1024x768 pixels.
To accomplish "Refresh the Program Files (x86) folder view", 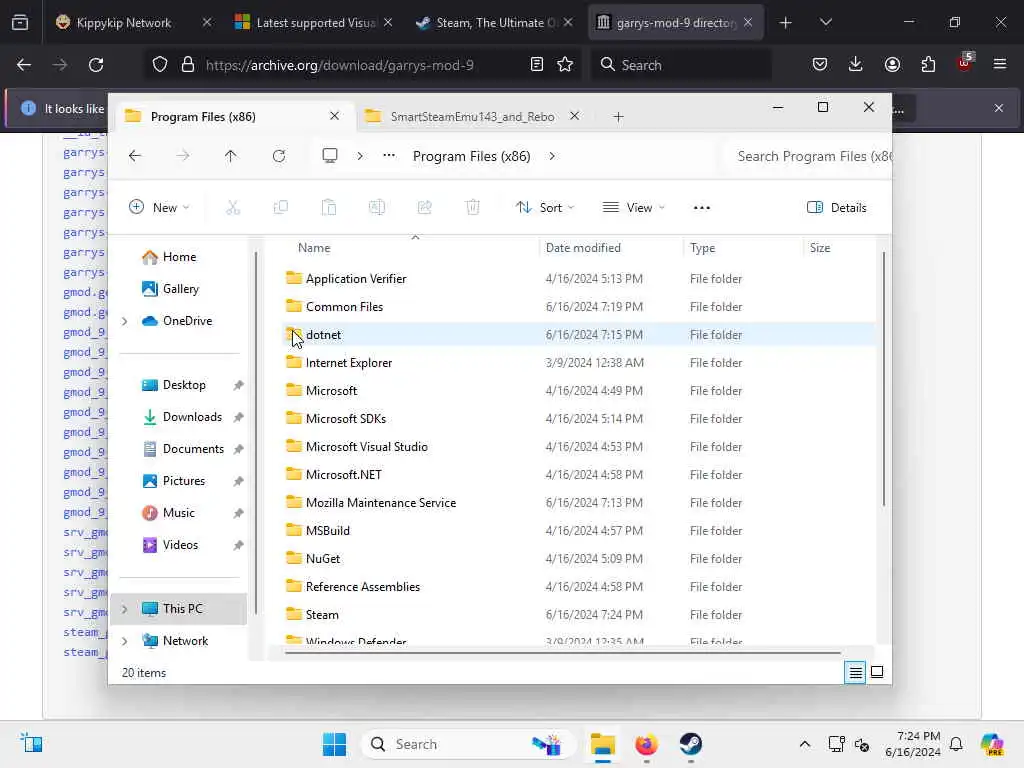I will tap(279, 156).
